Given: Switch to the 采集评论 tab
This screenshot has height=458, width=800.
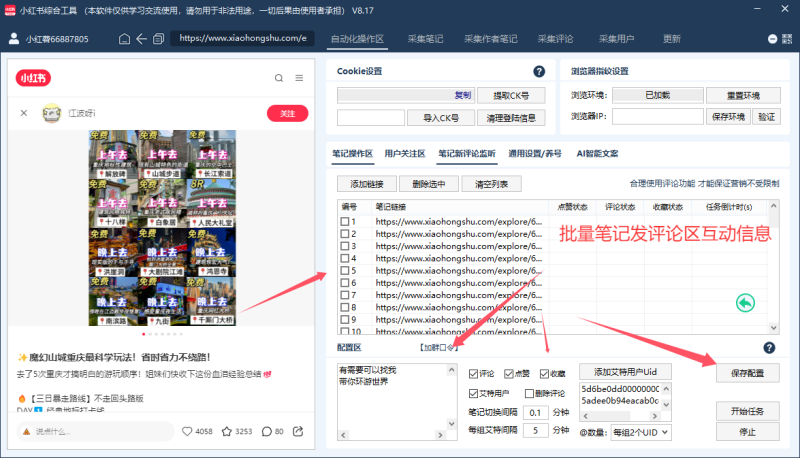Looking at the screenshot, I should point(555,39).
